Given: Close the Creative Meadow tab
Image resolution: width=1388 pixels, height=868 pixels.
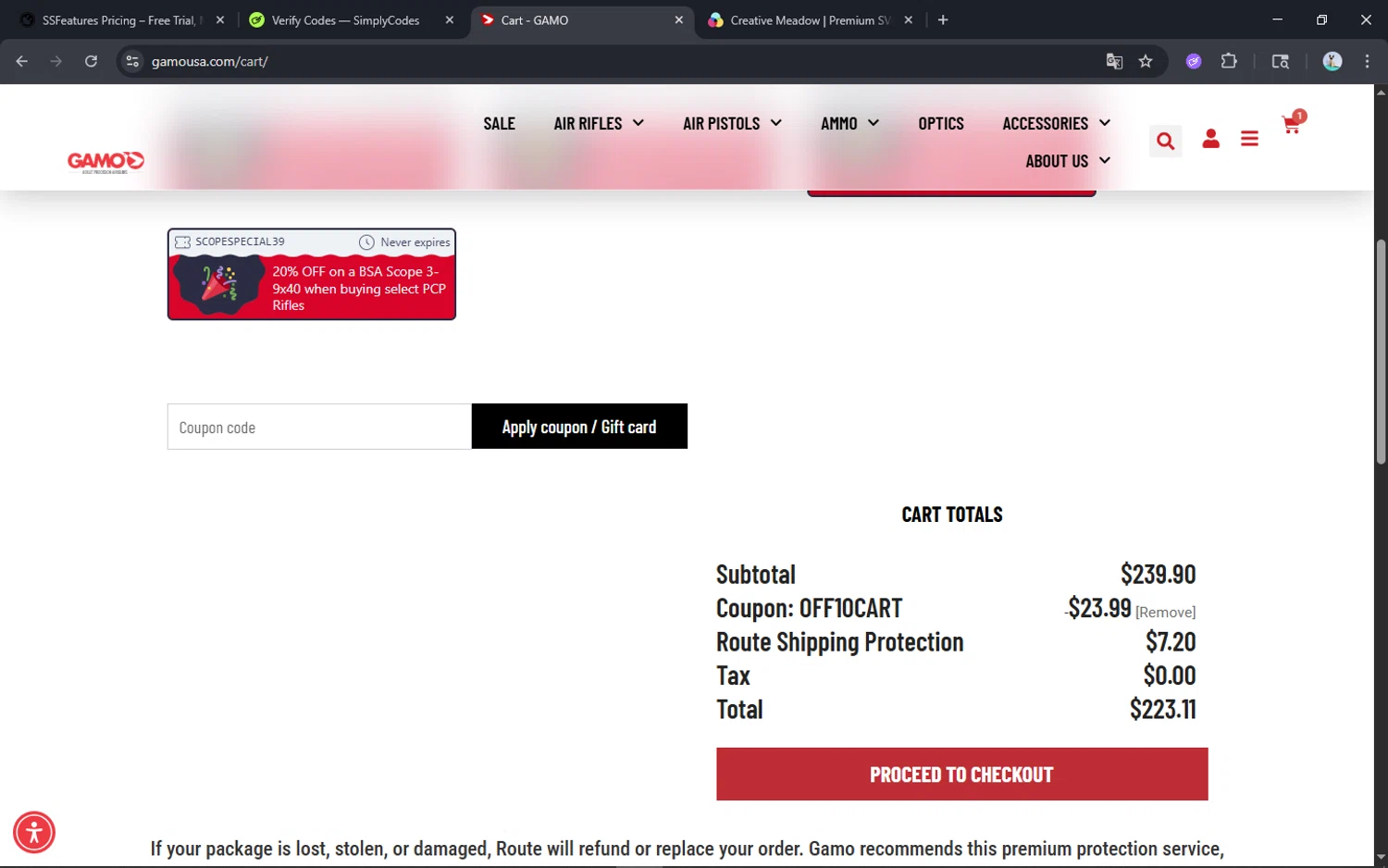Looking at the screenshot, I should click(x=909, y=19).
